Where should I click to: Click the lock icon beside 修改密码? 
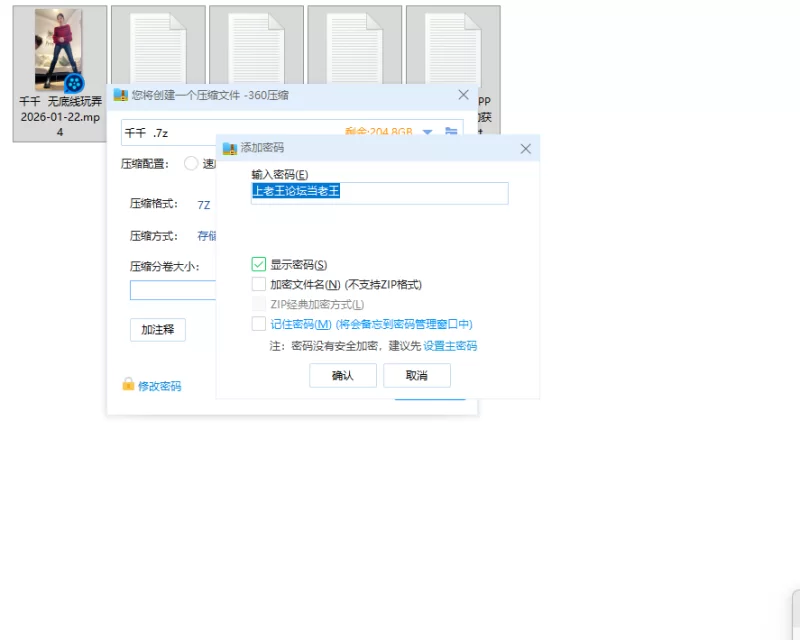click(128, 384)
